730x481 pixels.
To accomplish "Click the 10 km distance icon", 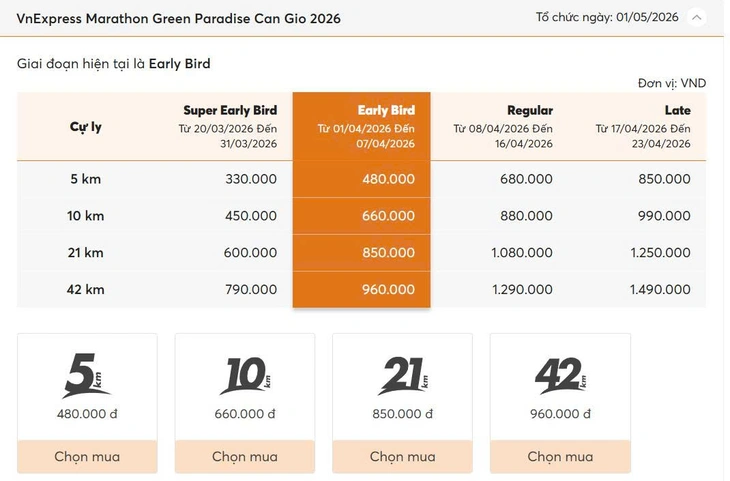I will pyautogui.click(x=244, y=376).
